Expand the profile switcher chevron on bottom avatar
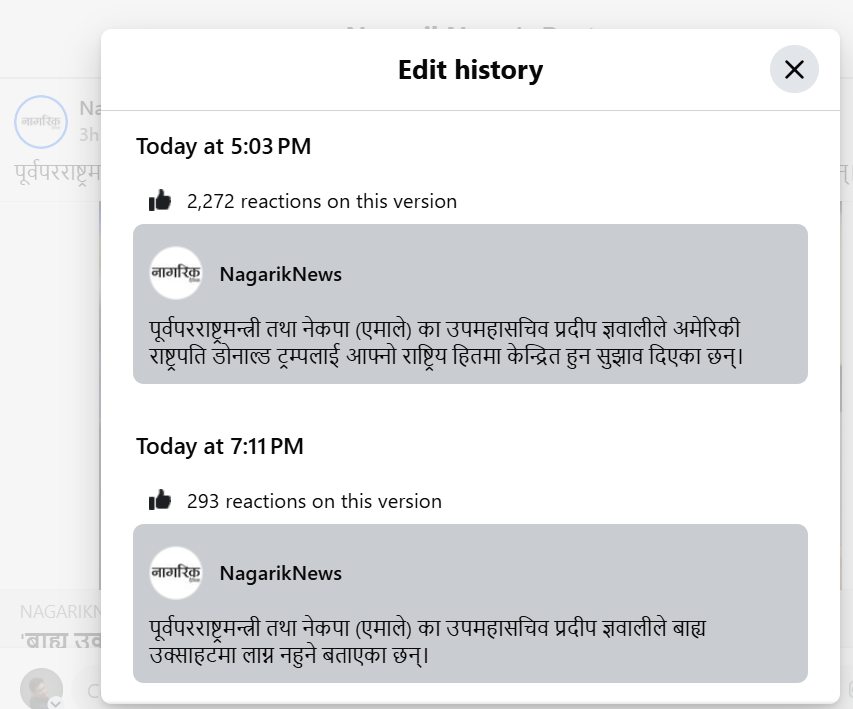The image size is (853, 709). click(55, 702)
